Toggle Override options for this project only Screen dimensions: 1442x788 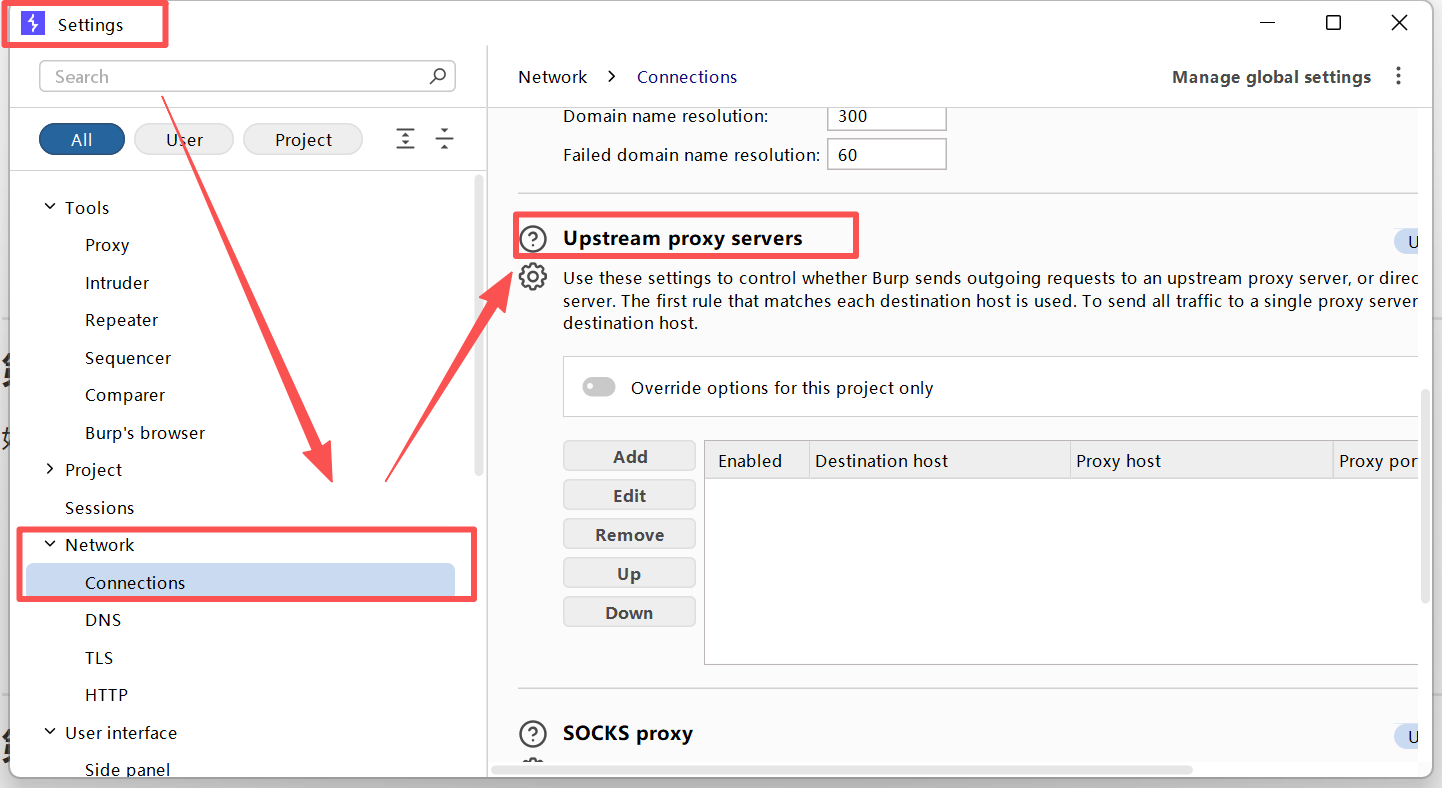(x=599, y=387)
